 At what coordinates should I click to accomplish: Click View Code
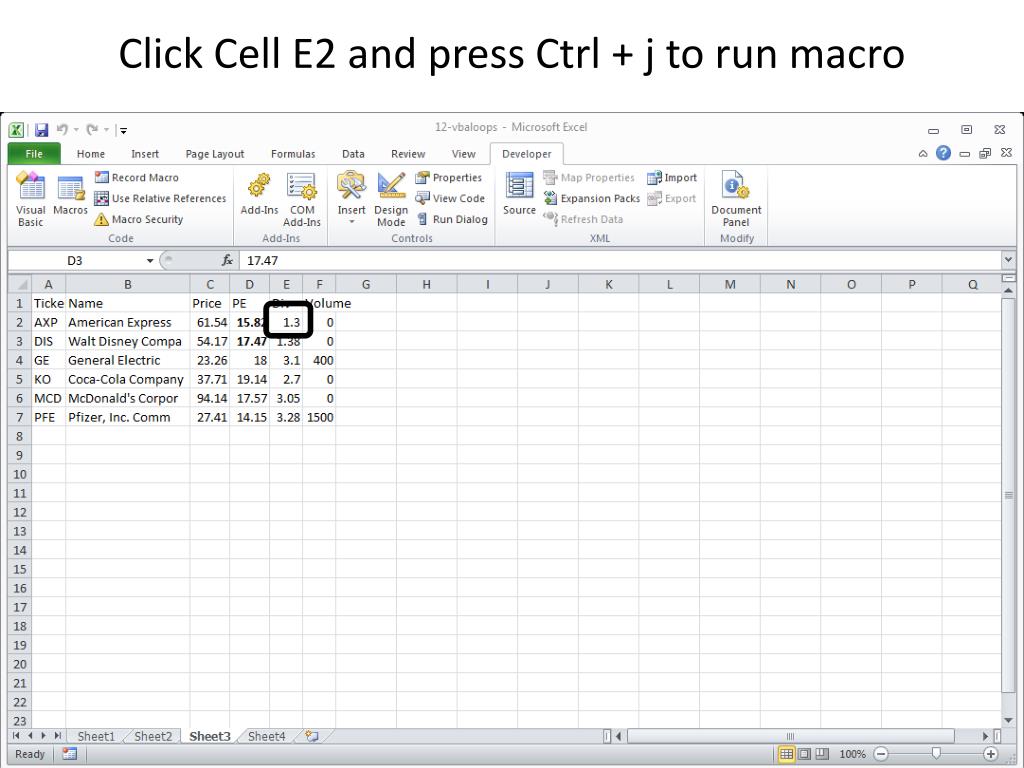pyautogui.click(x=451, y=199)
